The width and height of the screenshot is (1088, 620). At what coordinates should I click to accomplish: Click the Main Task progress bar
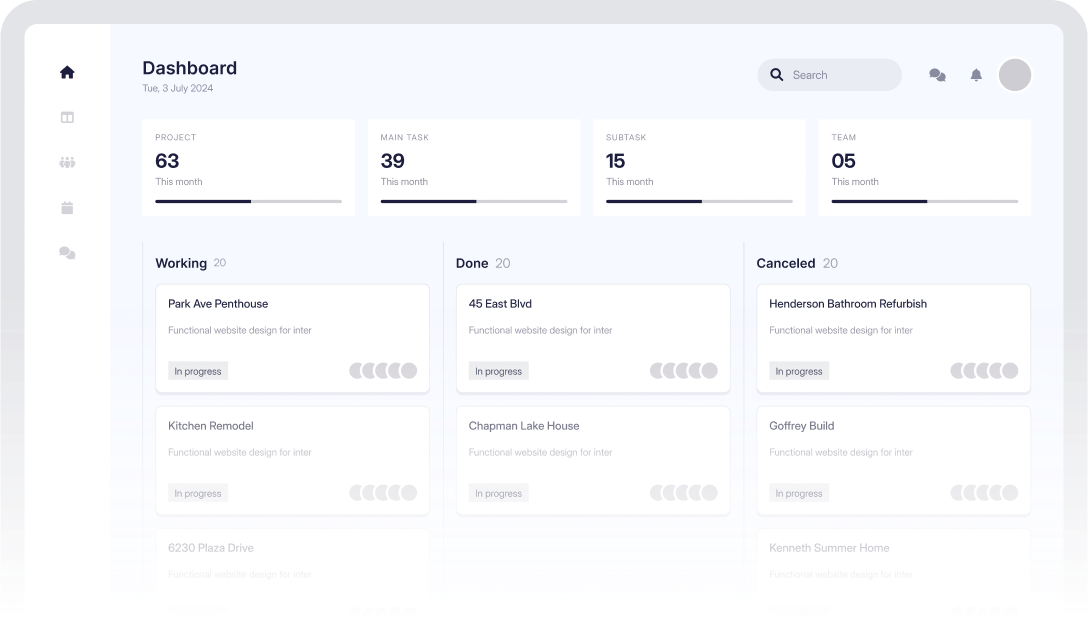pos(474,201)
